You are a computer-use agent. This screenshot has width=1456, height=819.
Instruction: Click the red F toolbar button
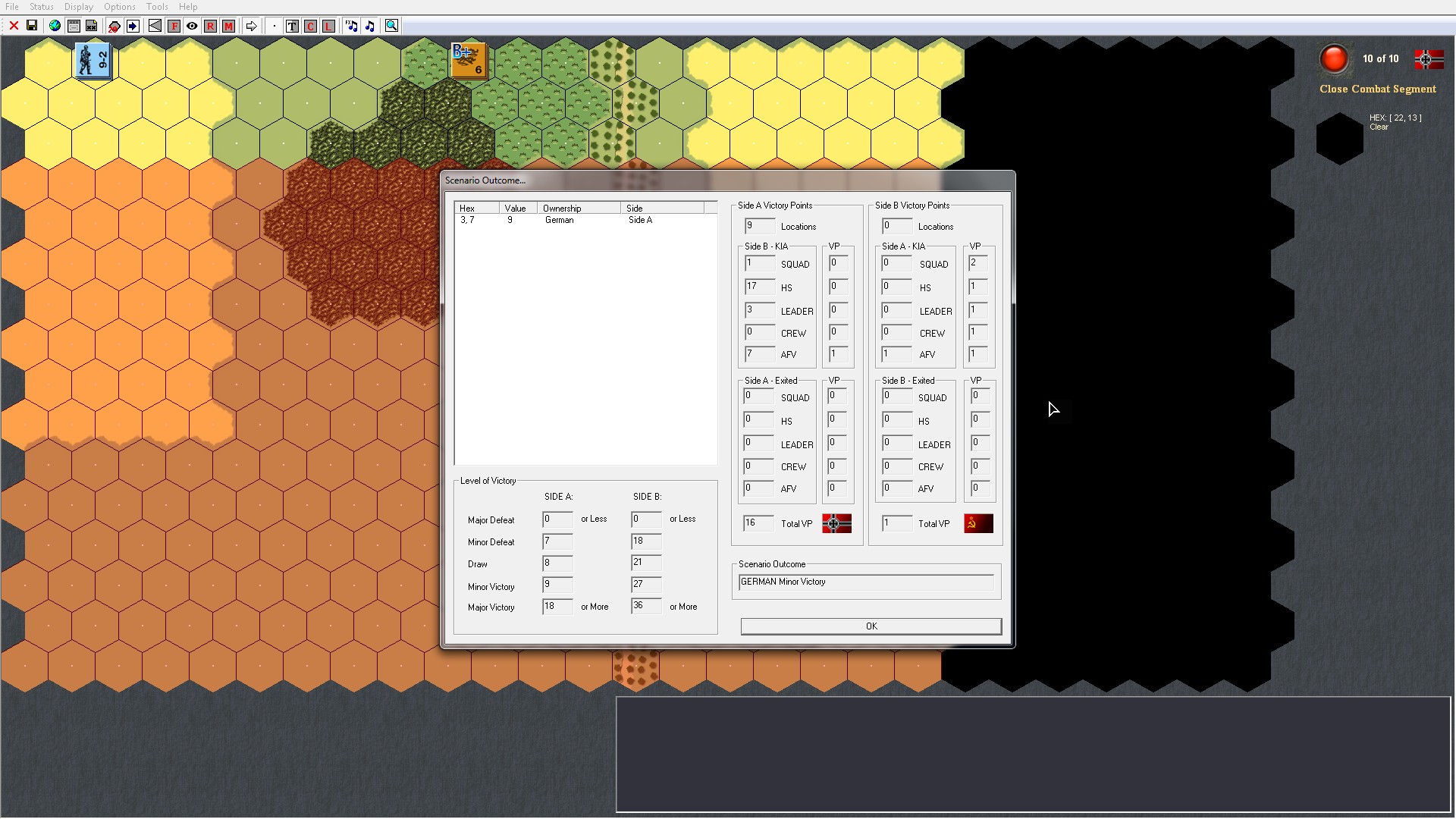174,26
